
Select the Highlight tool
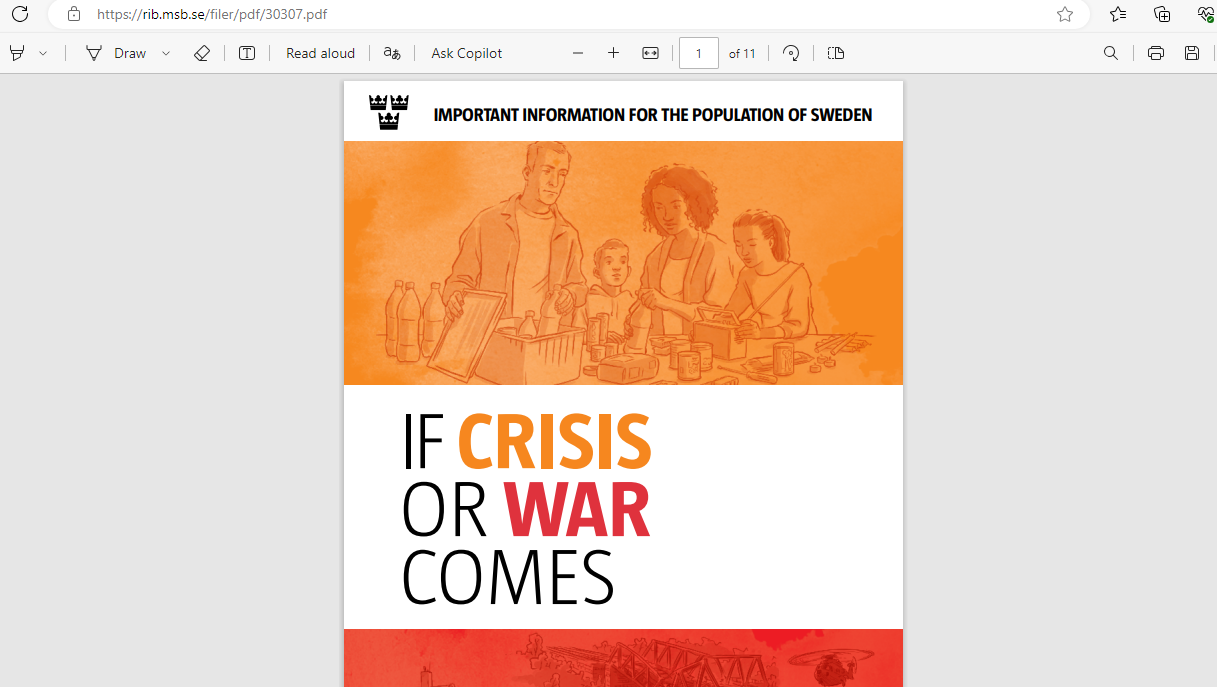(x=17, y=53)
